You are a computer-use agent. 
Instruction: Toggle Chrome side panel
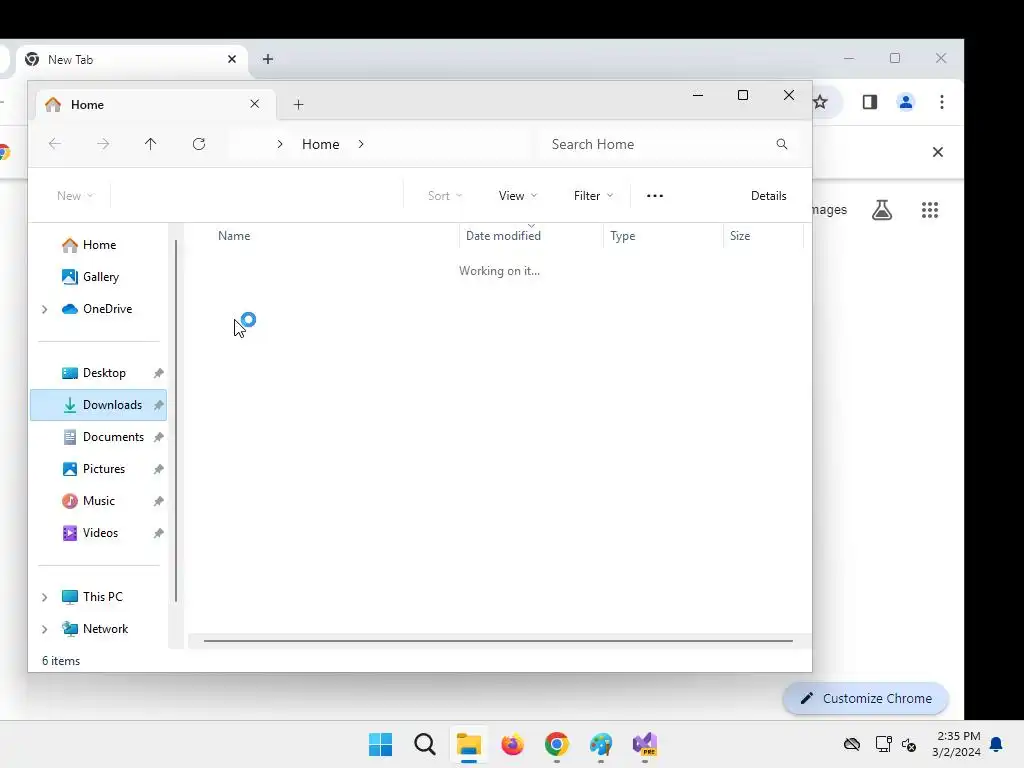[870, 102]
